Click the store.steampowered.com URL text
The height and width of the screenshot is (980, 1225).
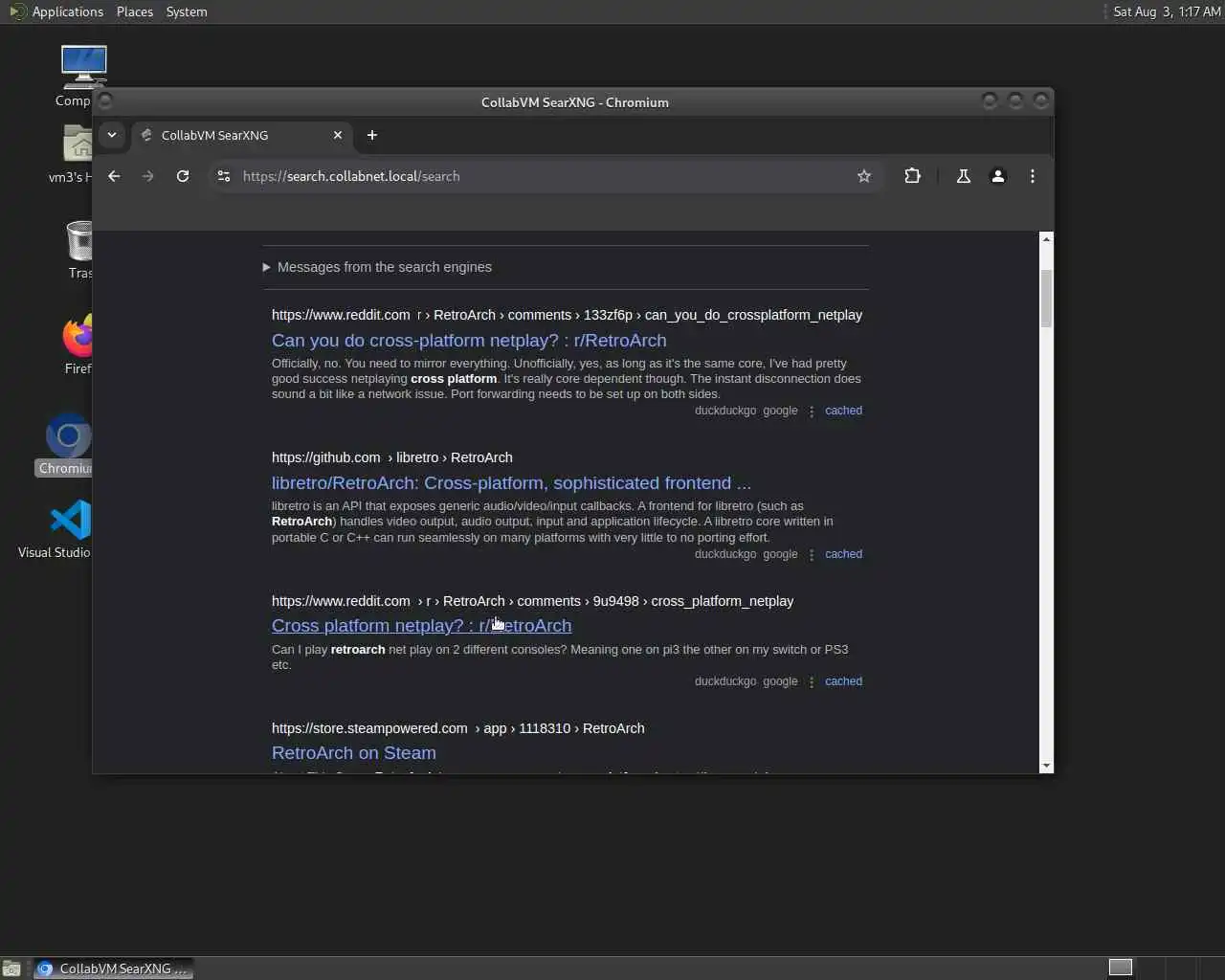coord(369,728)
